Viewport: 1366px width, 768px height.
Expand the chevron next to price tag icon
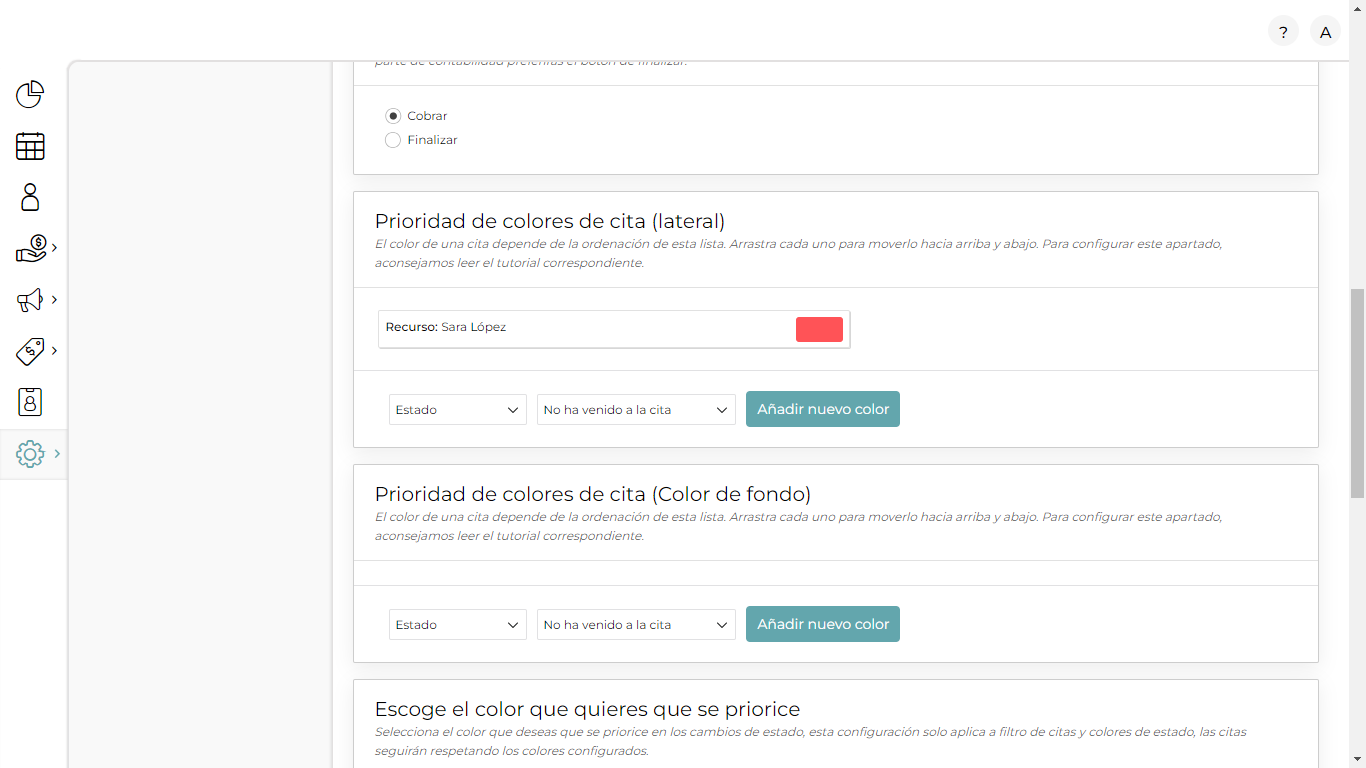point(54,350)
